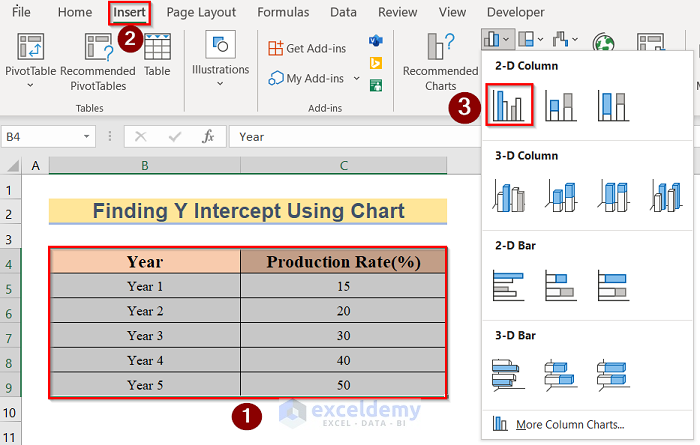This screenshot has height=445, width=700.
Task: Select column A header
Action: [36, 166]
